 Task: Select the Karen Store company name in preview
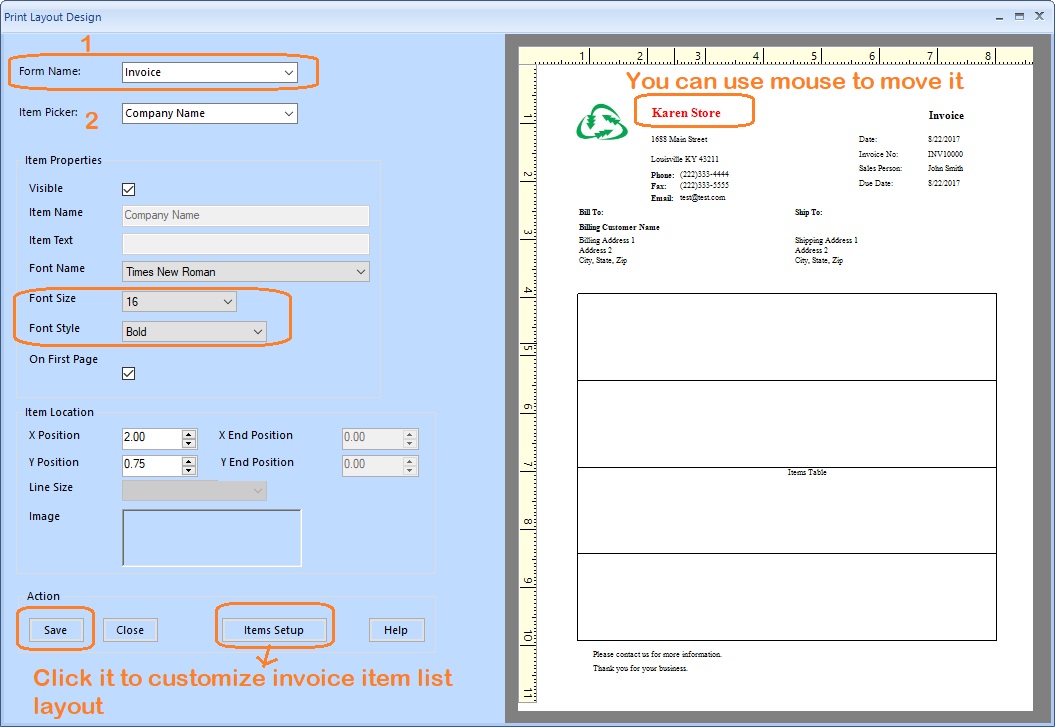click(686, 113)
